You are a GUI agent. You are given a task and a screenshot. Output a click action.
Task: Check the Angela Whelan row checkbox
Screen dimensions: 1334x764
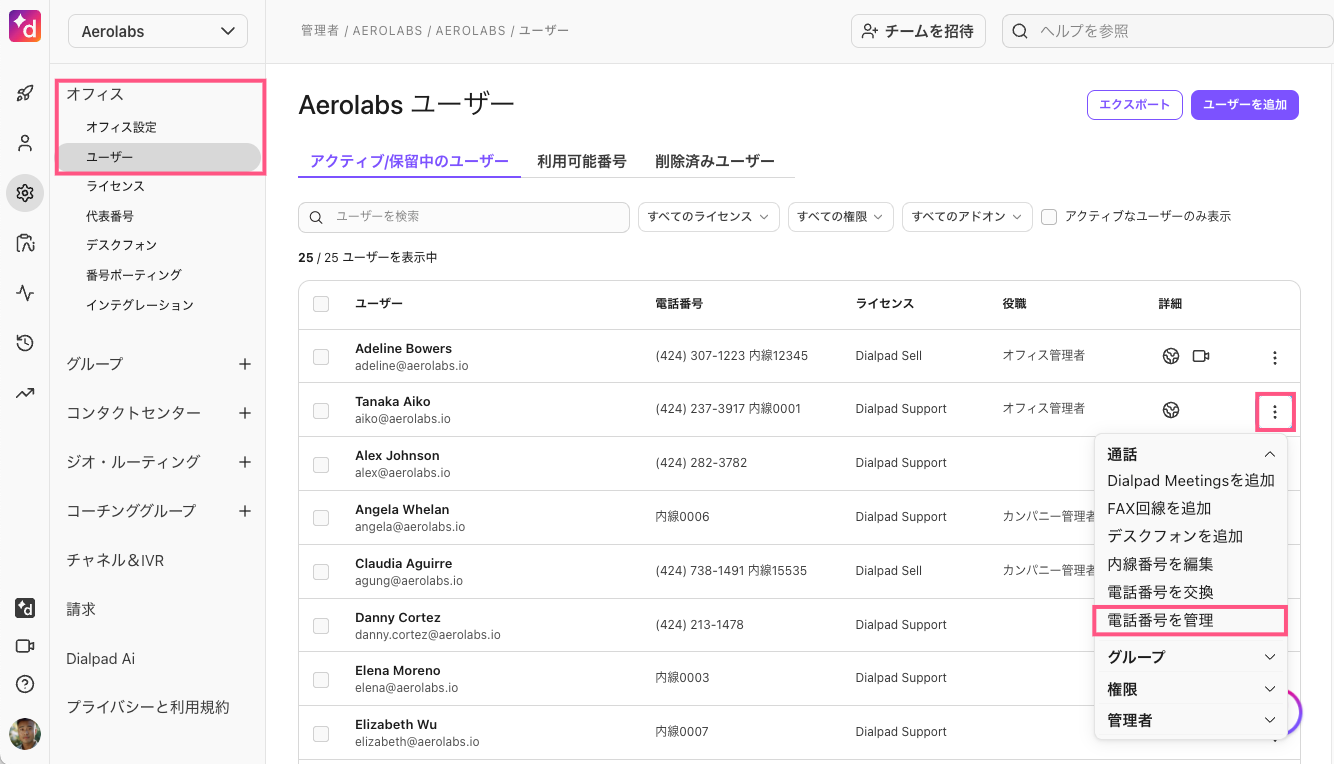coord(321,518)
